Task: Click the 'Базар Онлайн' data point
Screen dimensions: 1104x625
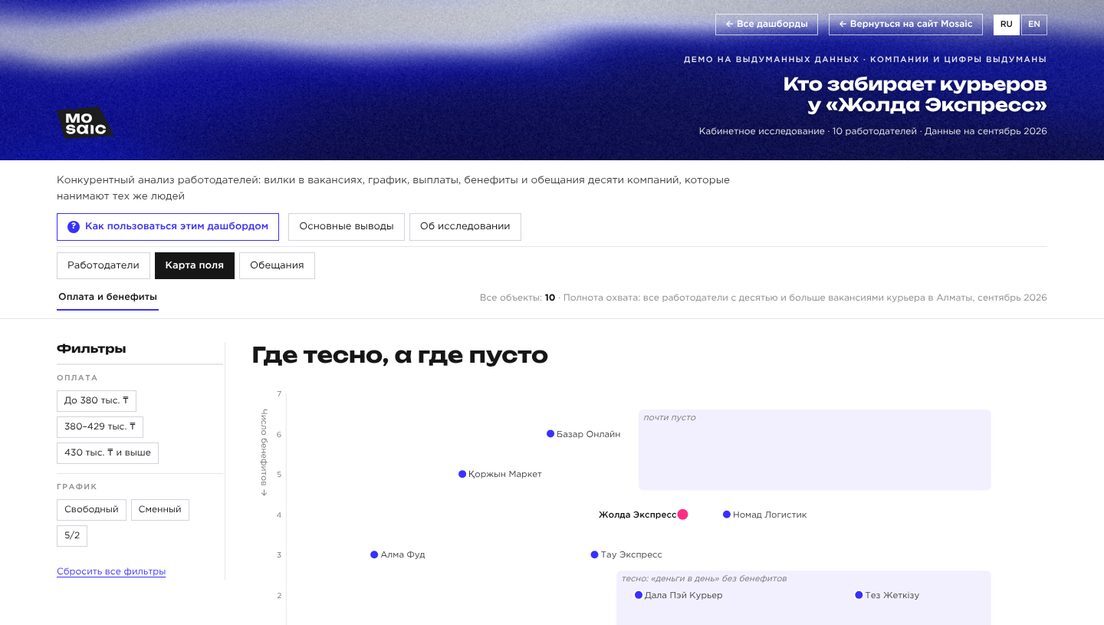Action: pos(551,434)
